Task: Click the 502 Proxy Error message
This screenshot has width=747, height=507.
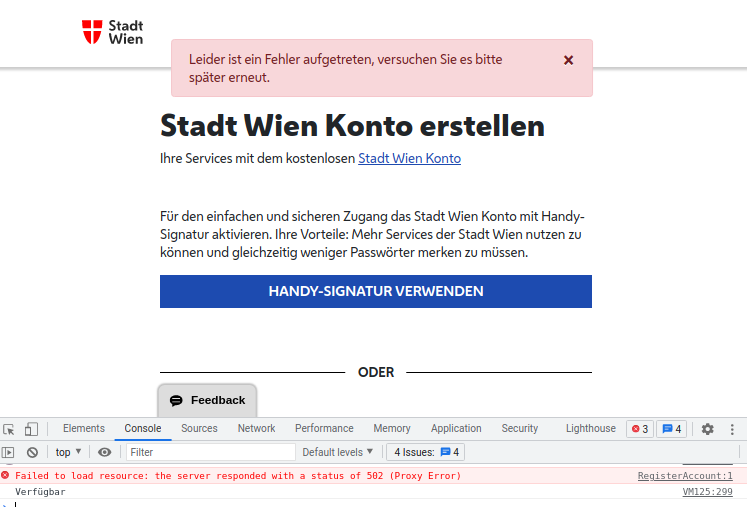Action: [x=238, y=476]
